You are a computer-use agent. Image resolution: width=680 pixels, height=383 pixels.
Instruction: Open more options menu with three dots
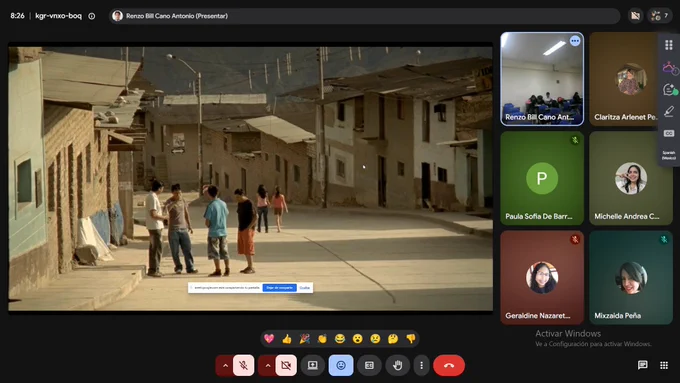point(421,366)
